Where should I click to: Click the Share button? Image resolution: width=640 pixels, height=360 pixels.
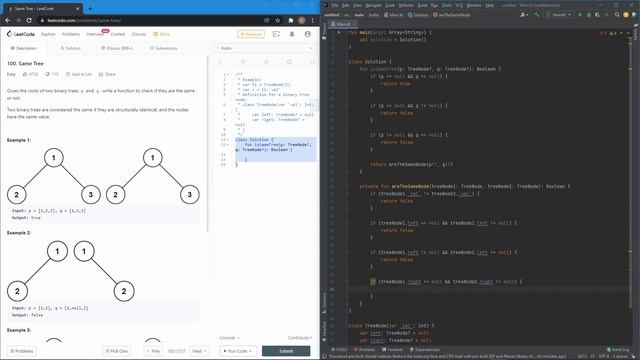[x=107, y=74]
